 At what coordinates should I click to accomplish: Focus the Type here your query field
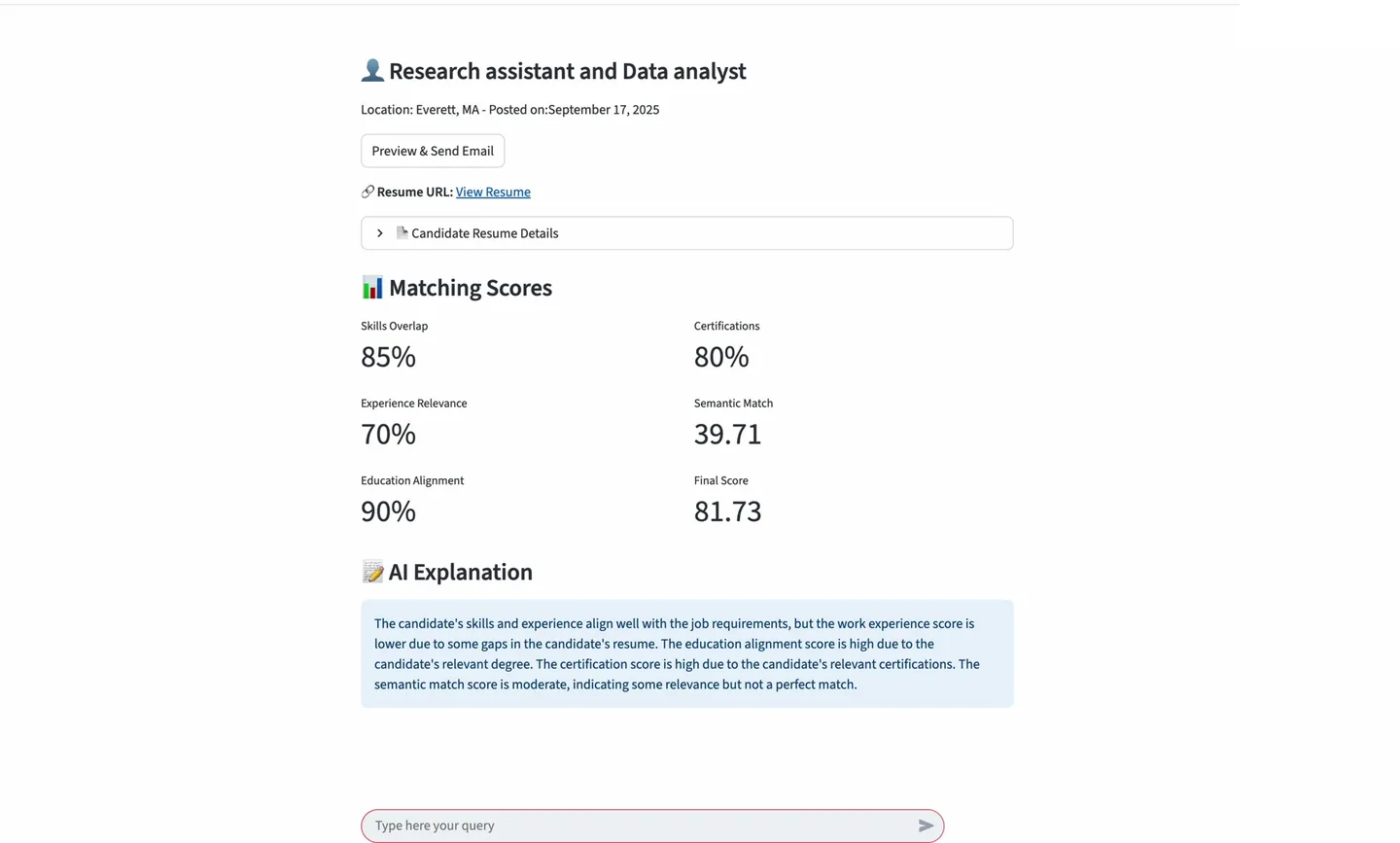(x=642, y=825)
